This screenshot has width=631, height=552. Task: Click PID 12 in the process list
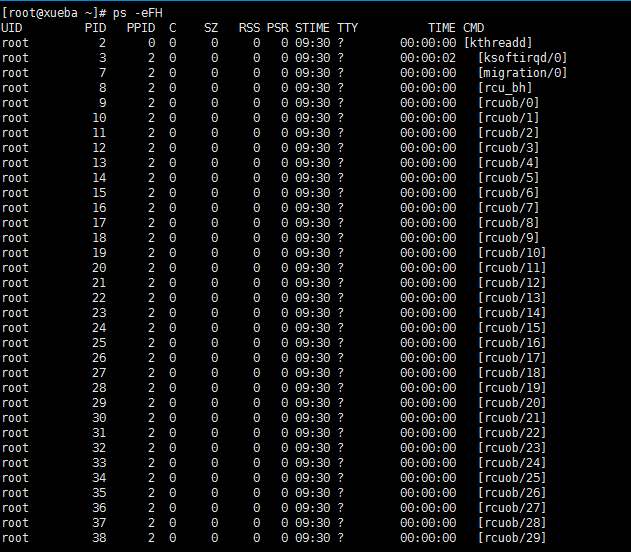point(99,148)
